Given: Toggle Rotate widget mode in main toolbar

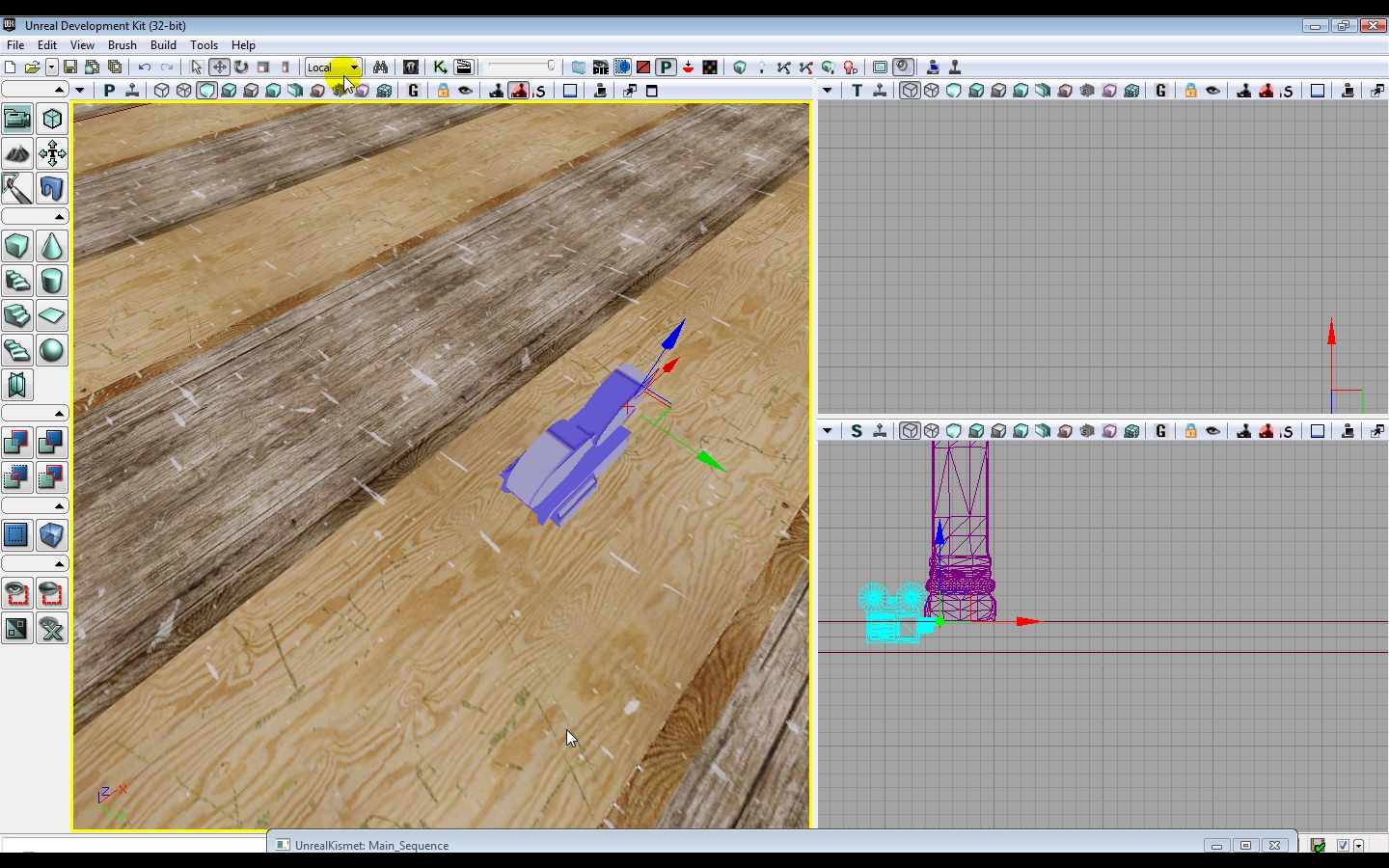Looking at the screenshot, I should coord(241,68).
